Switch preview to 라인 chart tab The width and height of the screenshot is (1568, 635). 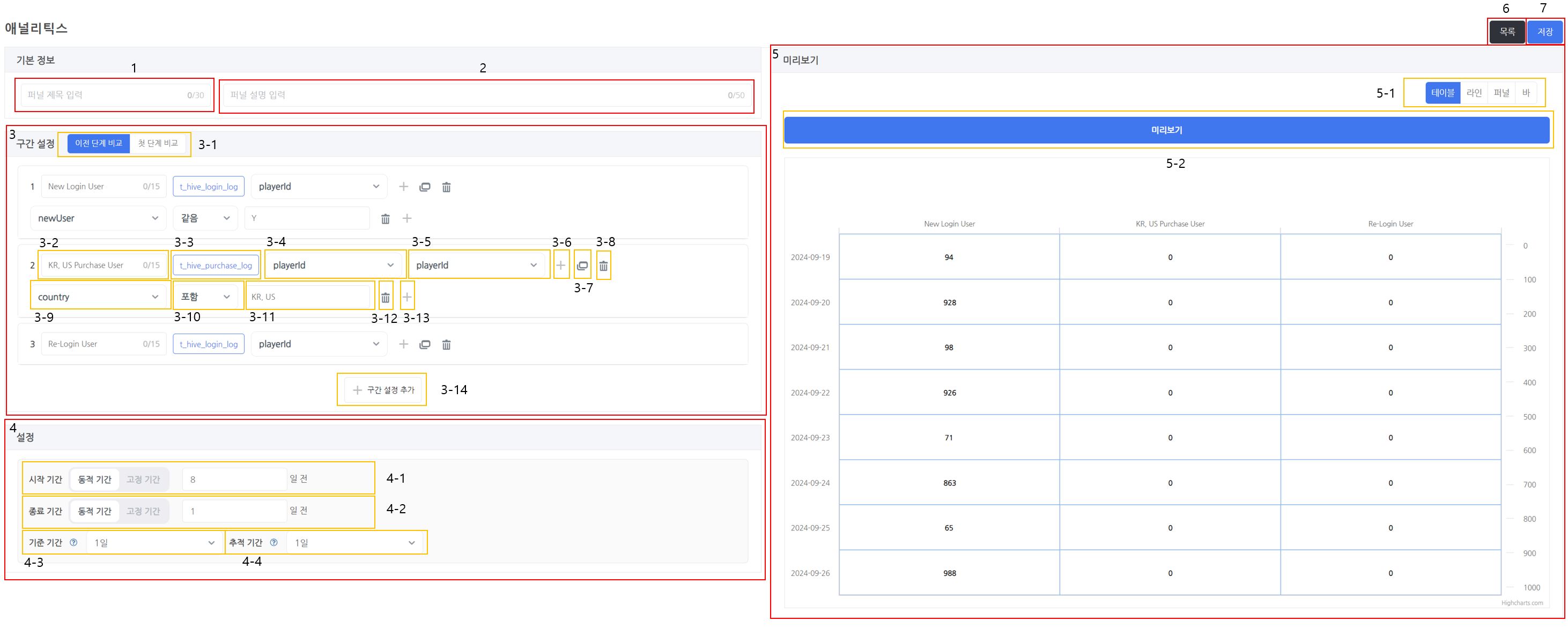1474,93
